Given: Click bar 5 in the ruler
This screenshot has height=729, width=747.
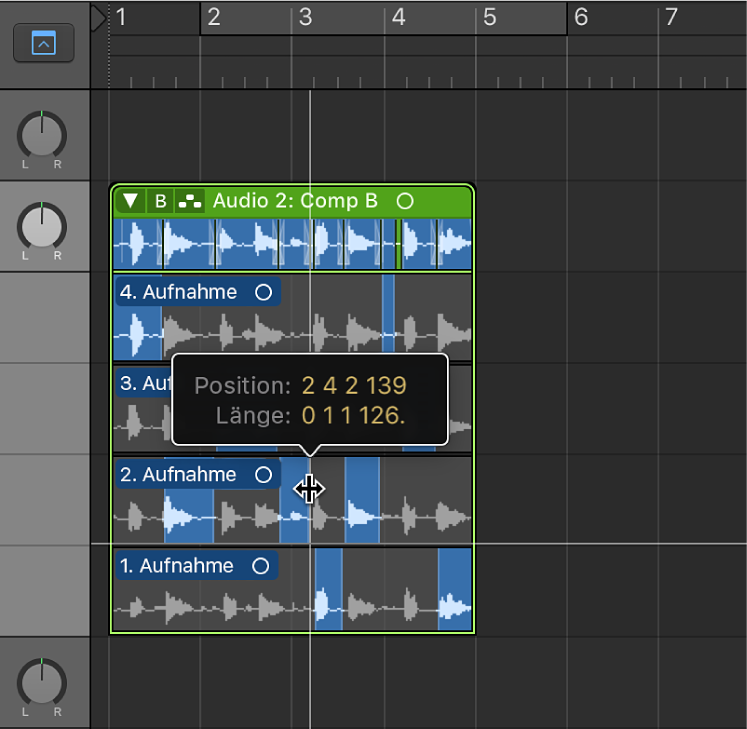Looking at the screenshot, I should tap(490, 17).
